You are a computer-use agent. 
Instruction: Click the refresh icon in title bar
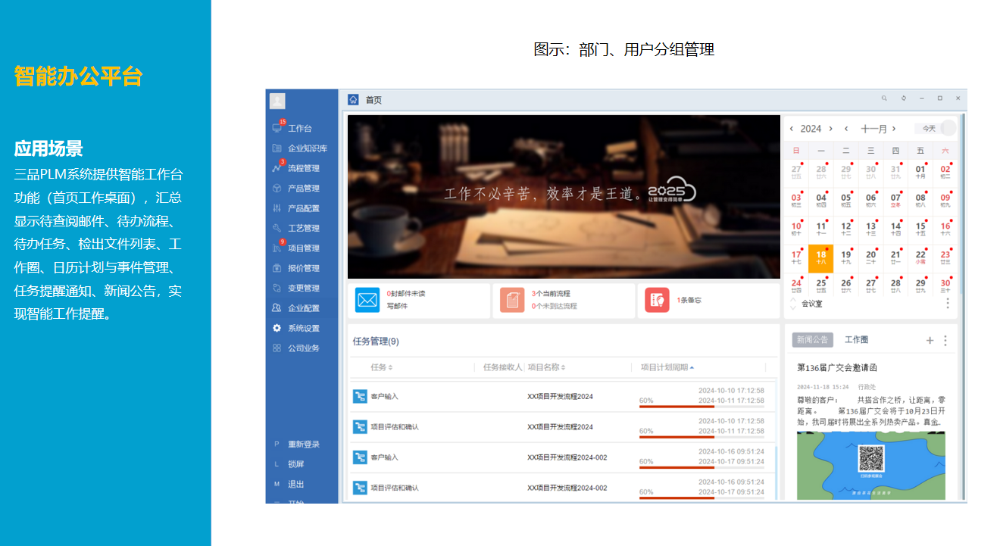tap(903, 98)
